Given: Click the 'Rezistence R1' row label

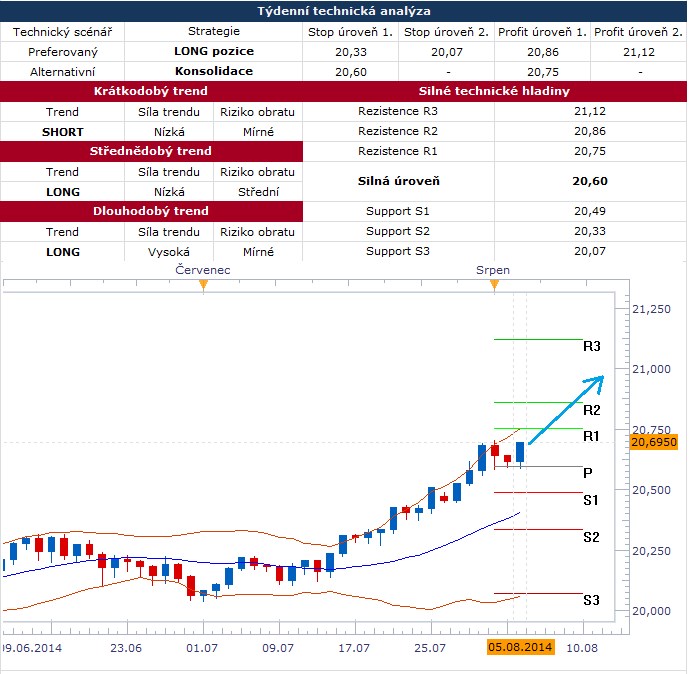Looking at the screenshot, I should (x=398, y=151).
